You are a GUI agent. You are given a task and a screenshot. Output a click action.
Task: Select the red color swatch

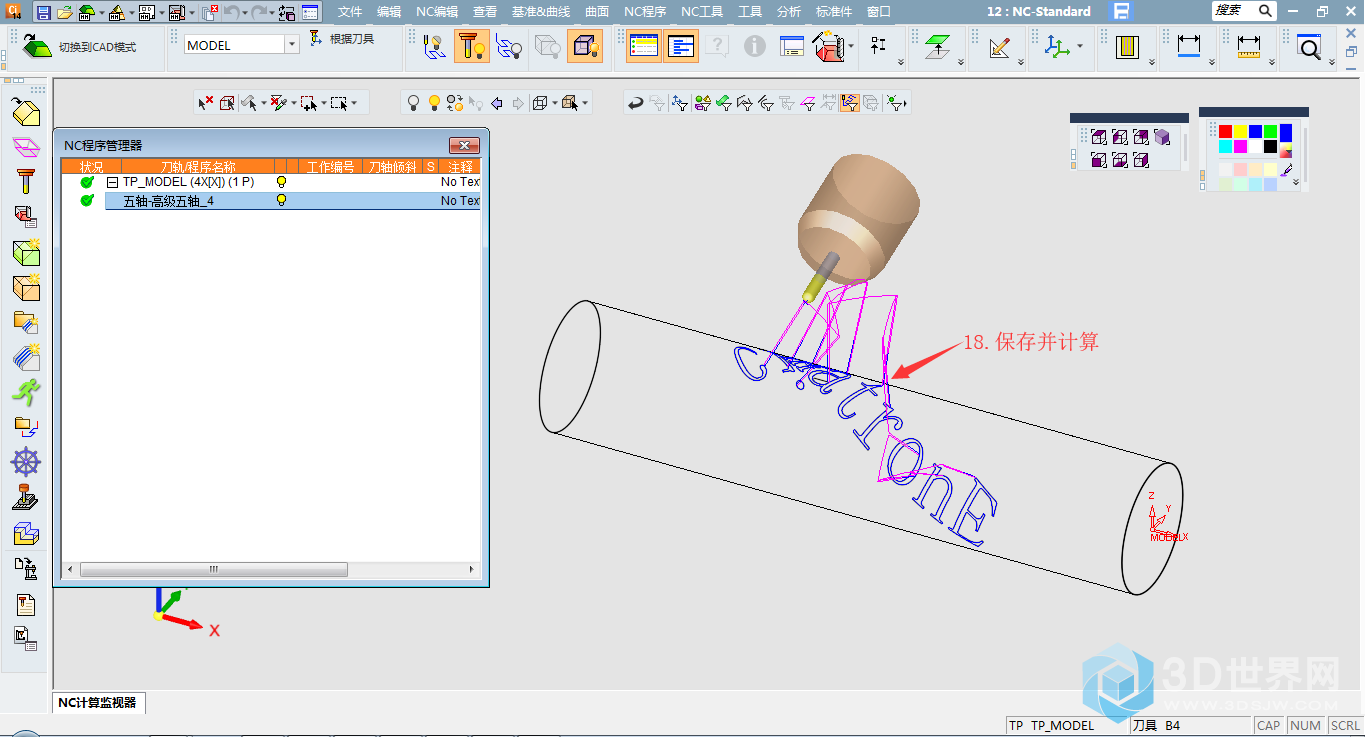click(1225, 132)
